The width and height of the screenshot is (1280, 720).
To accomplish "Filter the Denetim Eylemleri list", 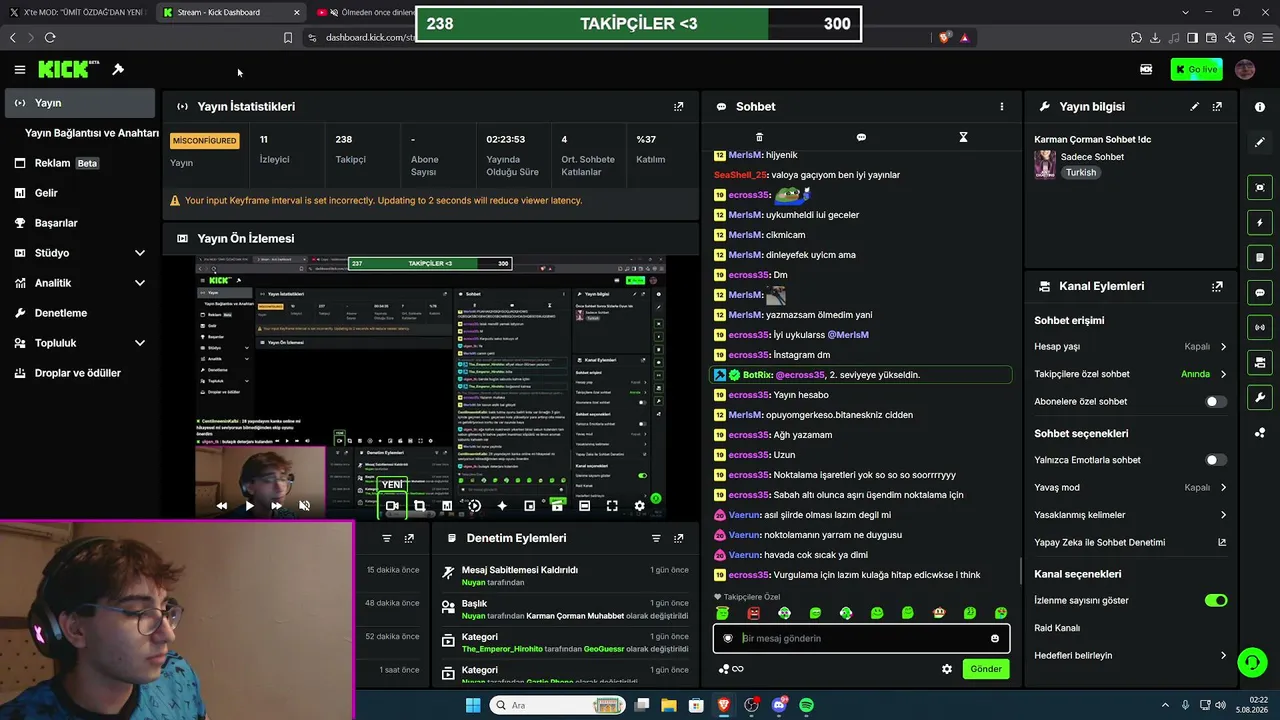I will [x=656, y=538].
